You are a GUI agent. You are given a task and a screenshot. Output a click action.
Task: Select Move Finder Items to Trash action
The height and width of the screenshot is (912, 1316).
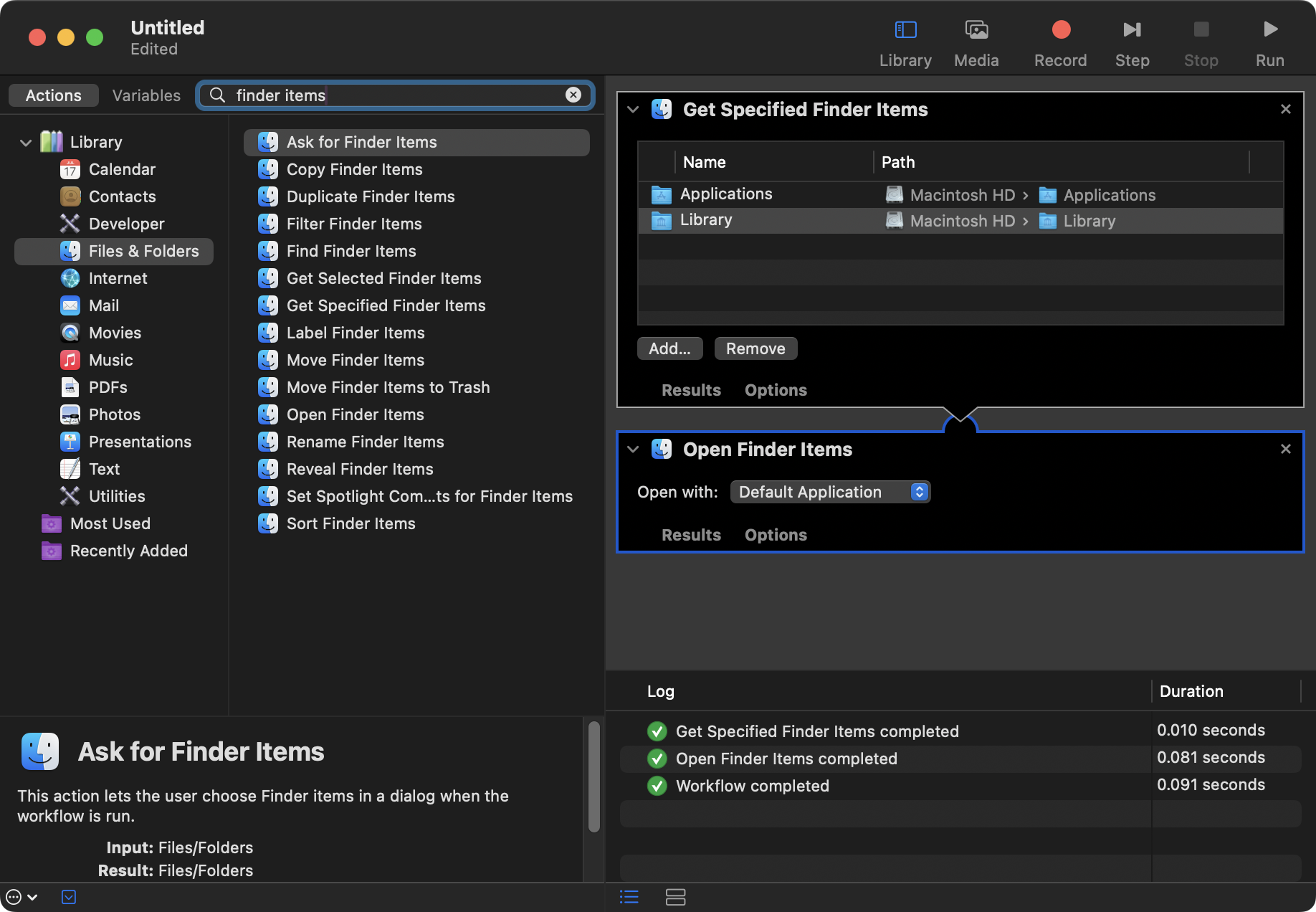click(388, 387)
